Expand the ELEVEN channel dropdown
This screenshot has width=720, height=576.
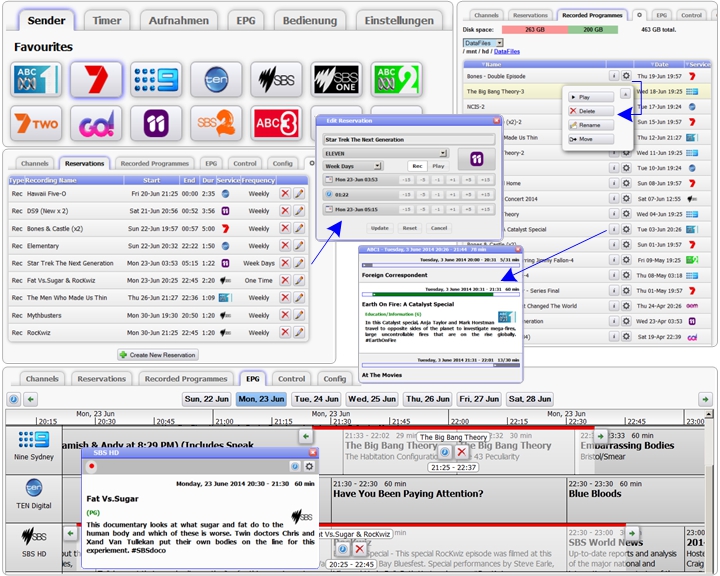[442, 153]
